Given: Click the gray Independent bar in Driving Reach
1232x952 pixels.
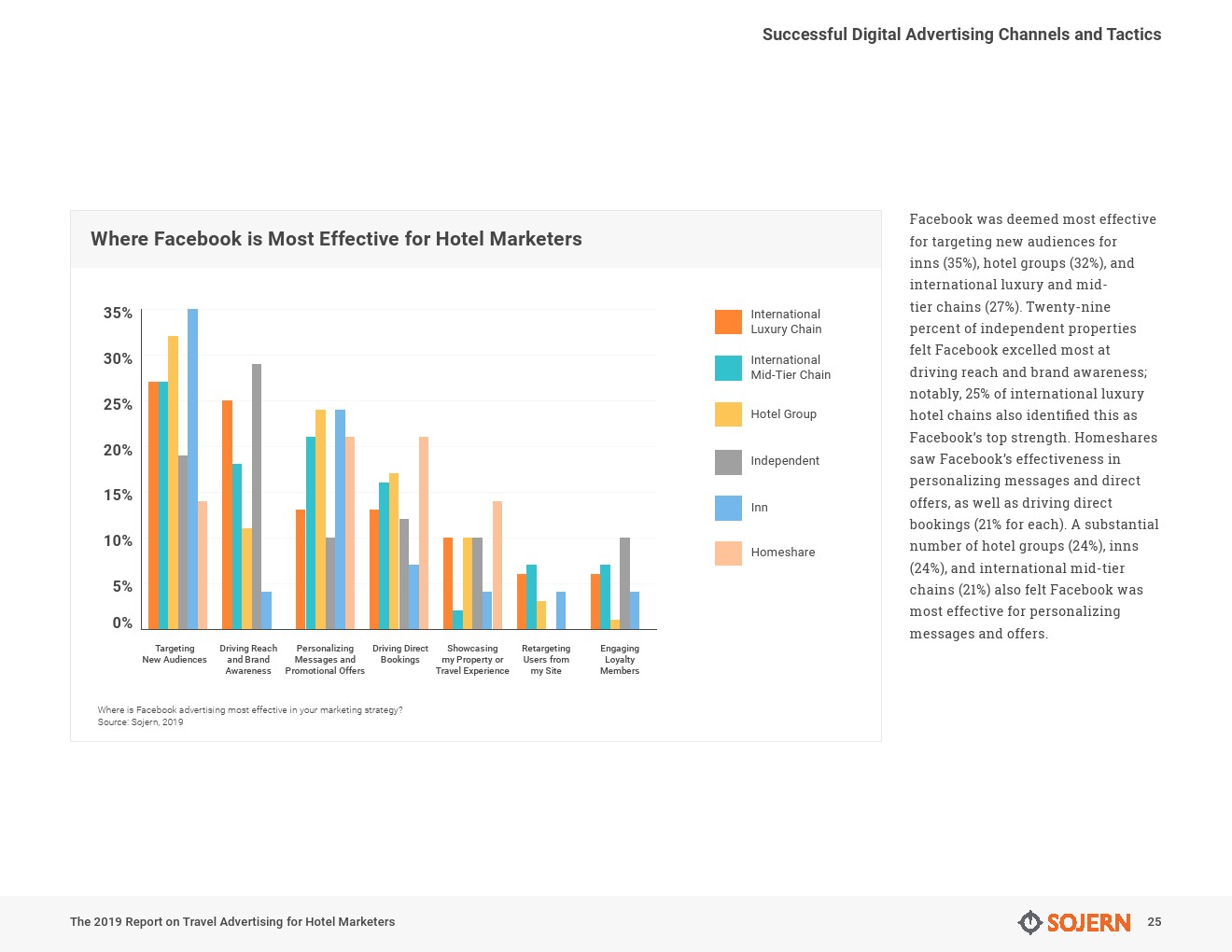Looking at the screenshot, I should [257, 495].
